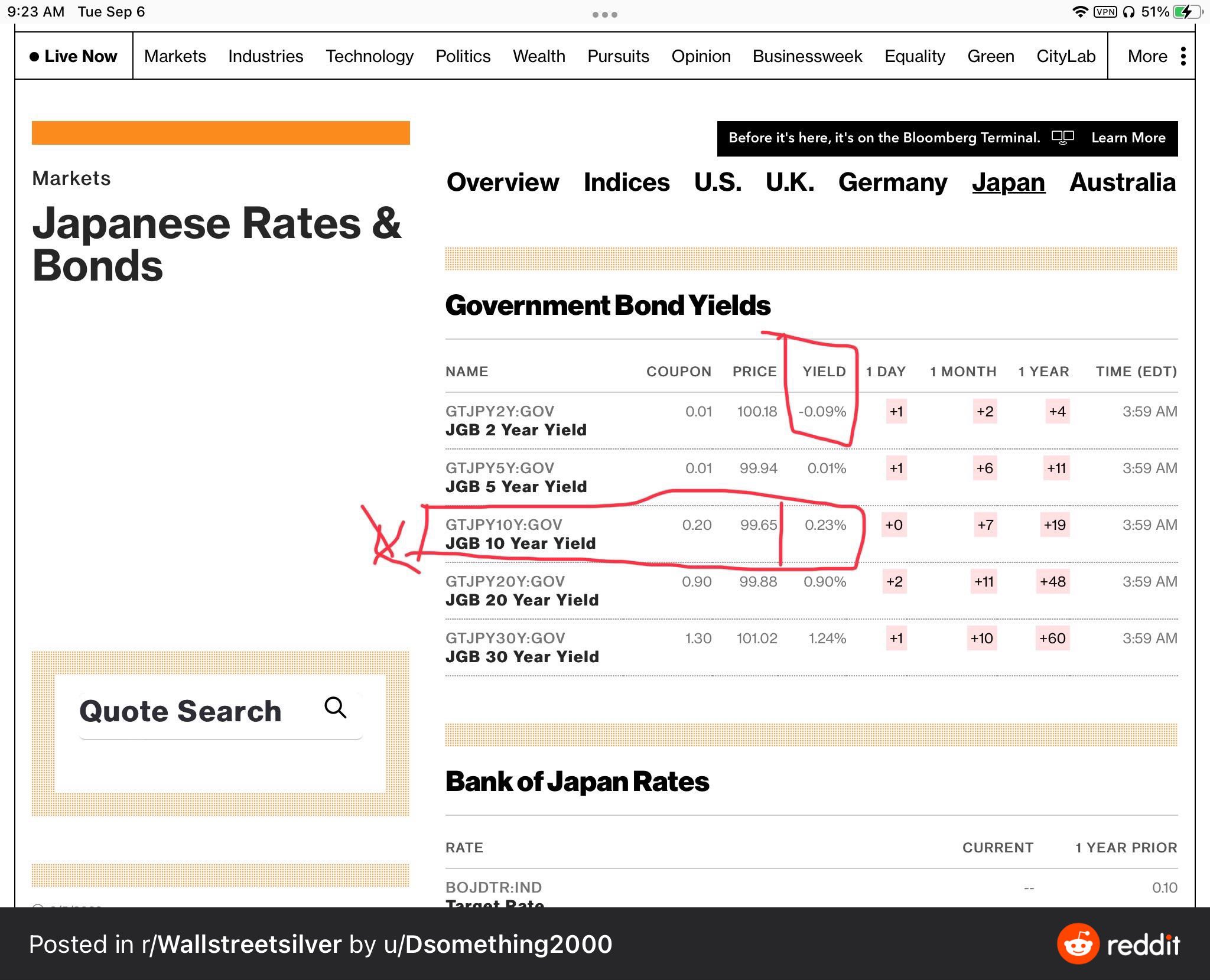This screenshot has width=1210, height=980.
Task: Click the PRICE column header
Action: click(754, 372)
